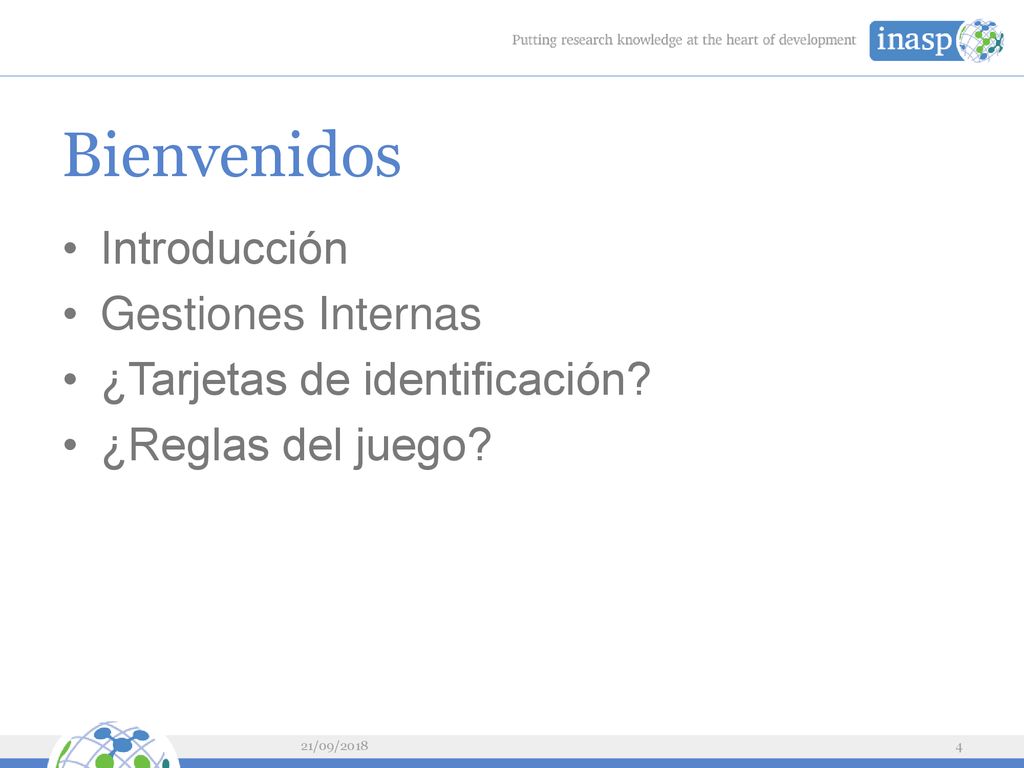The width and height of the screenshot is (1024, 768).
Task: Click the date 21/09/2018 in the footer
Action: [334, 746]
